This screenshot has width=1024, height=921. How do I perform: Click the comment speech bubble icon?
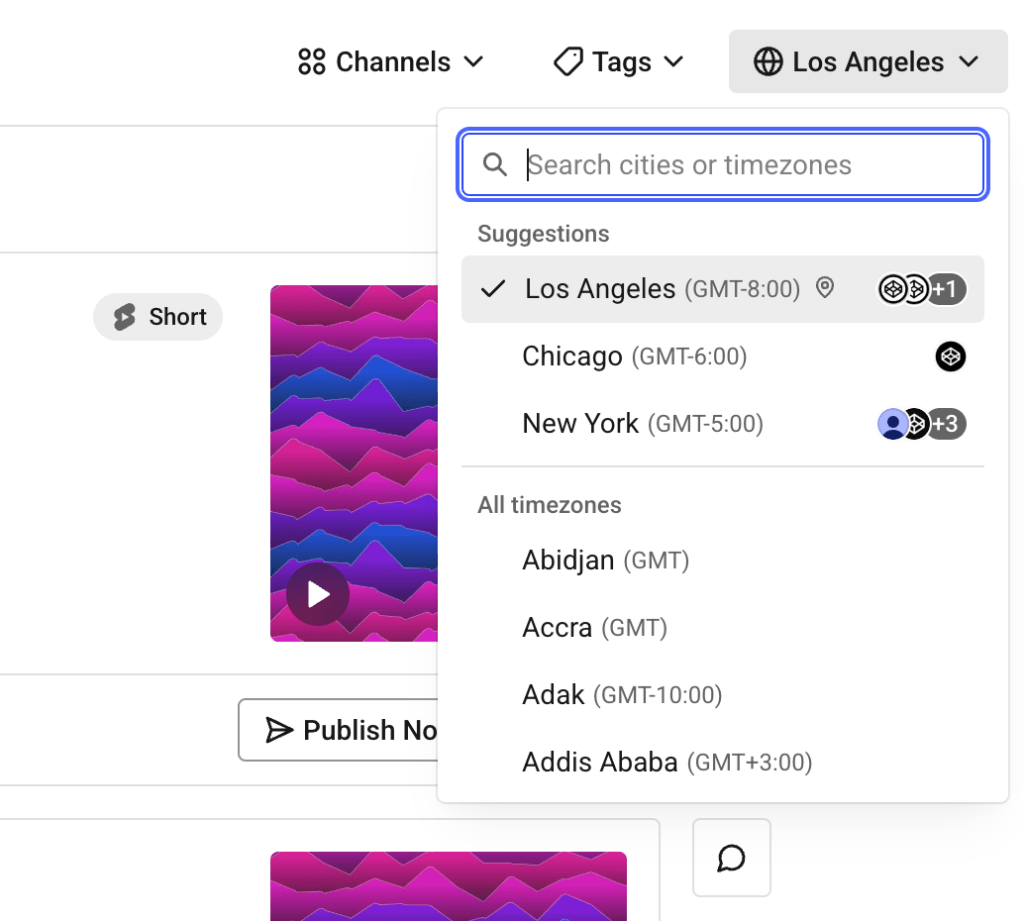tap(731, 857)
